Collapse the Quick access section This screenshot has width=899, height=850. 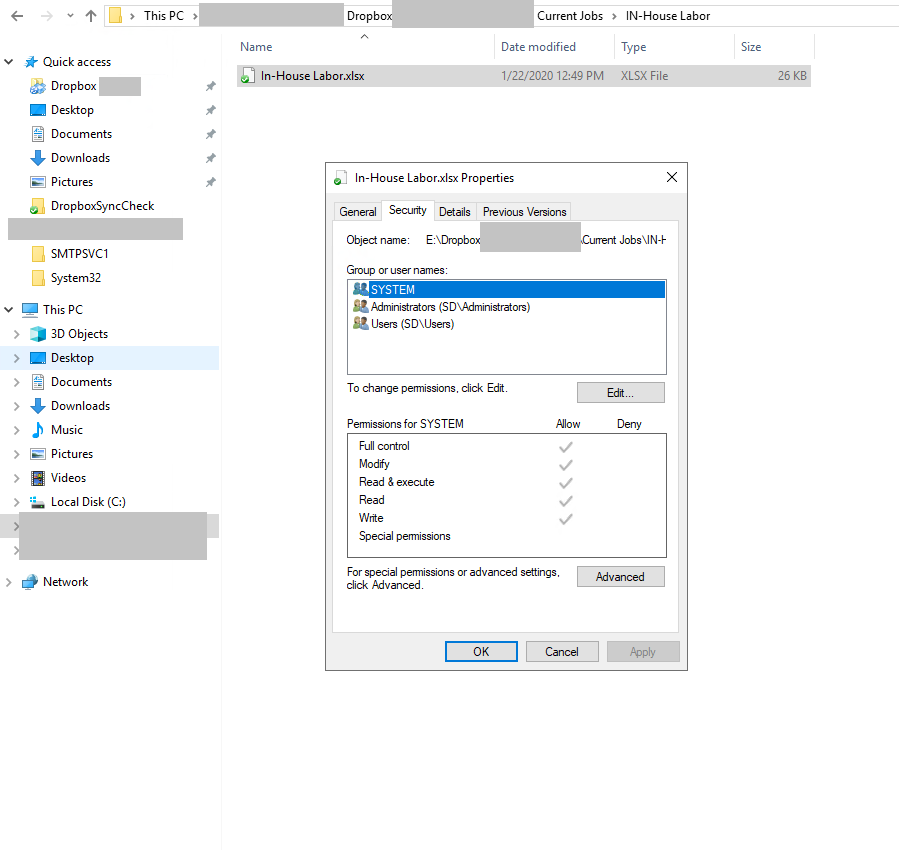coord(8,61)
